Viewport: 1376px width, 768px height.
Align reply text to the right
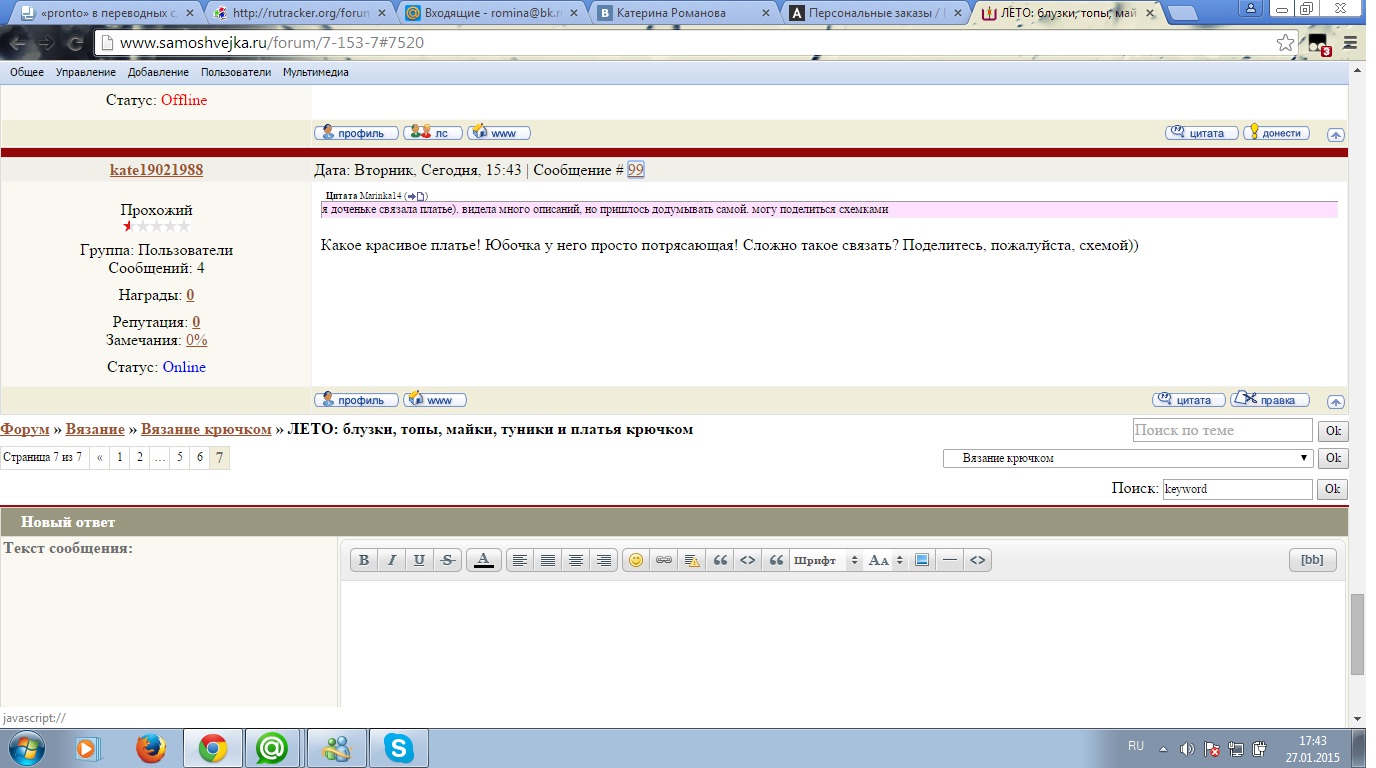click(x=604, y=560)
